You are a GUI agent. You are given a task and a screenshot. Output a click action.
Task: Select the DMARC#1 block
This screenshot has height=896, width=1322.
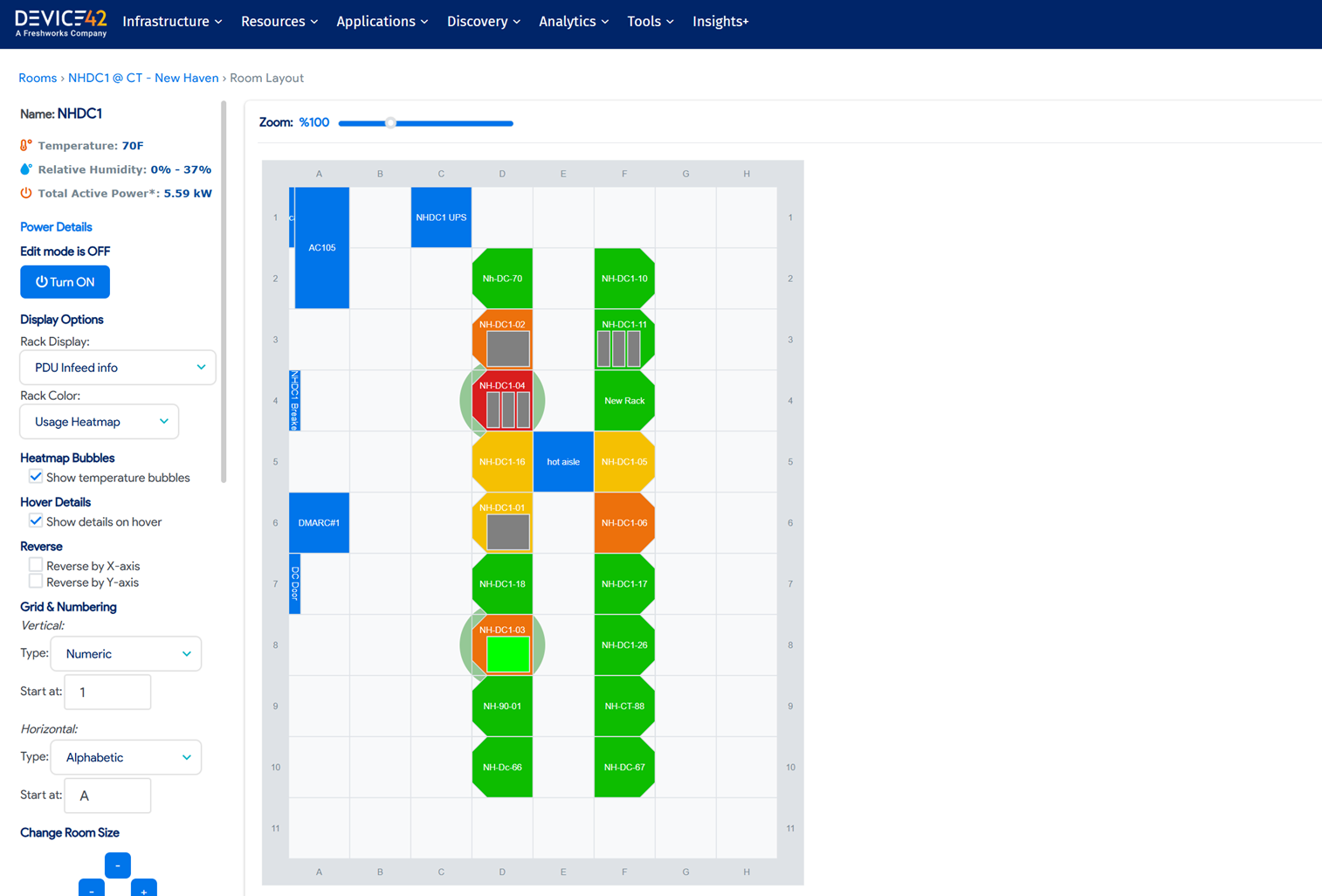click(x=319, y=523)
